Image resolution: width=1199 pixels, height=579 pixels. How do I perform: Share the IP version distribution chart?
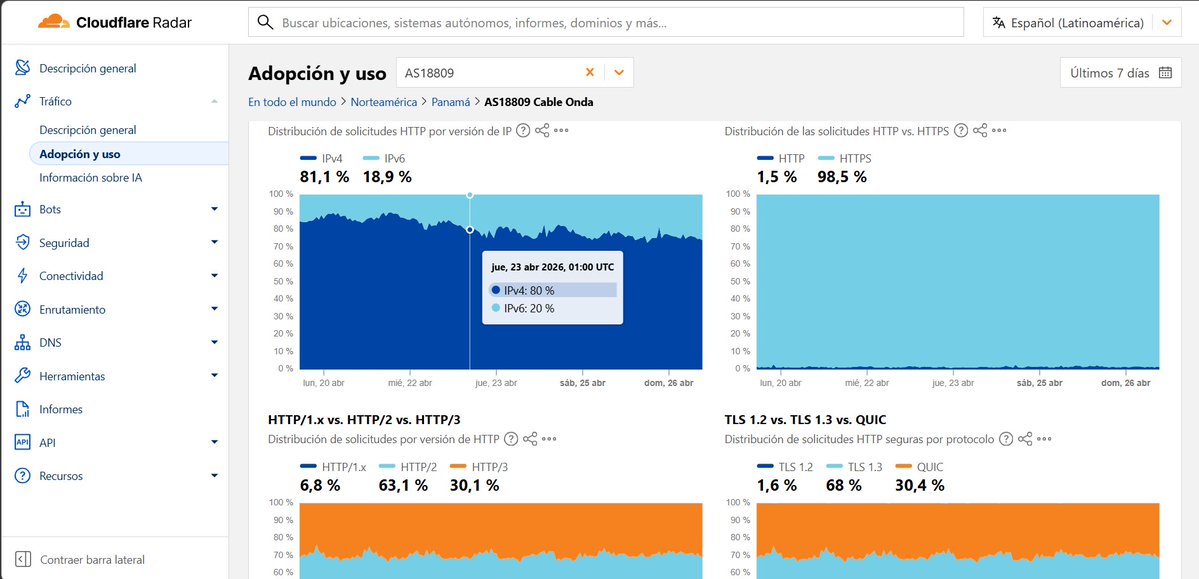542,131
